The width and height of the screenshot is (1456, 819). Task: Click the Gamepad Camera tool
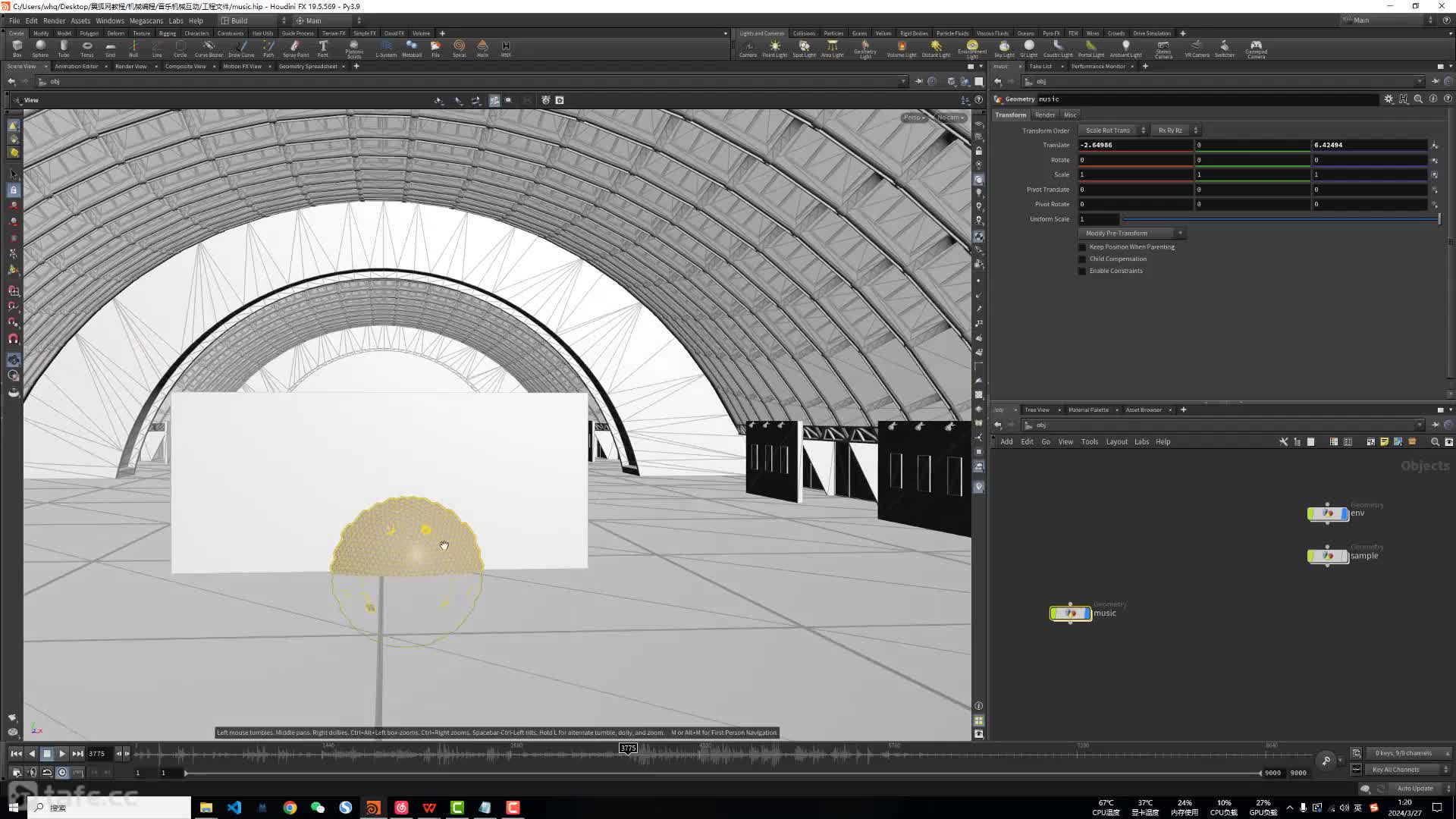click(x=1256, y=49)
